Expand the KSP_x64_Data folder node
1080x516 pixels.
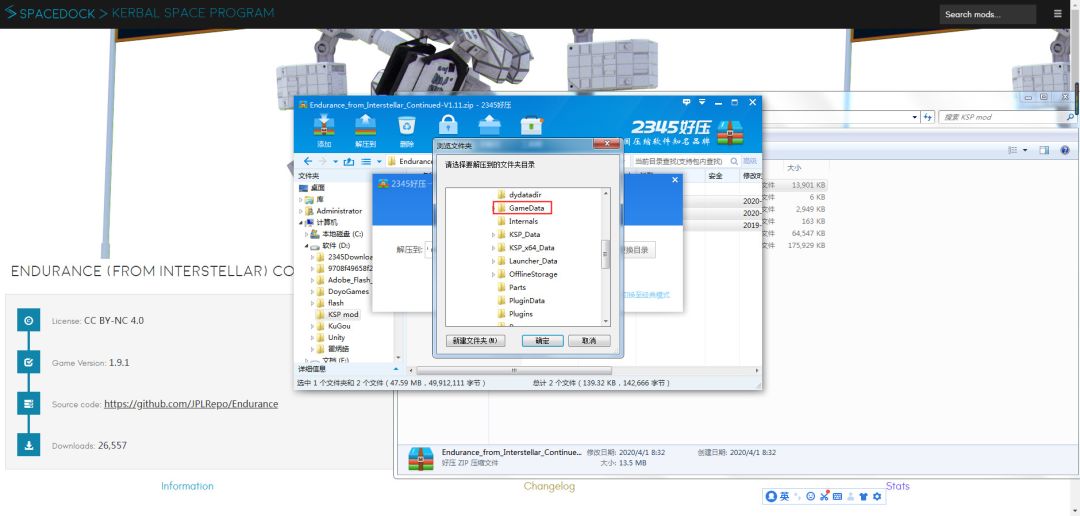pyautogui.click(x=493, y=247)
